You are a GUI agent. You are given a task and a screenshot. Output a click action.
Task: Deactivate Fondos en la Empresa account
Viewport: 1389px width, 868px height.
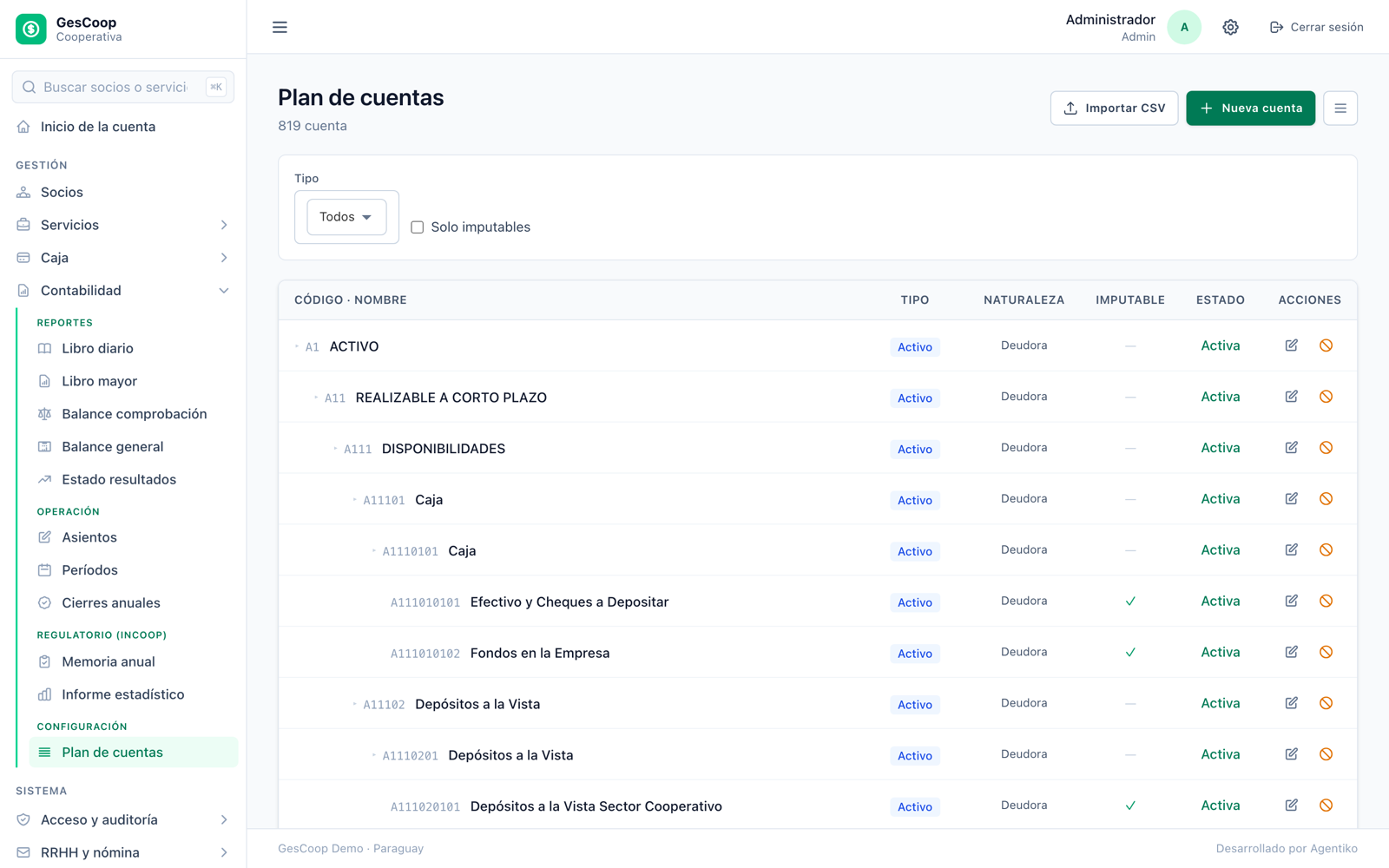(x=1326, y=652)
